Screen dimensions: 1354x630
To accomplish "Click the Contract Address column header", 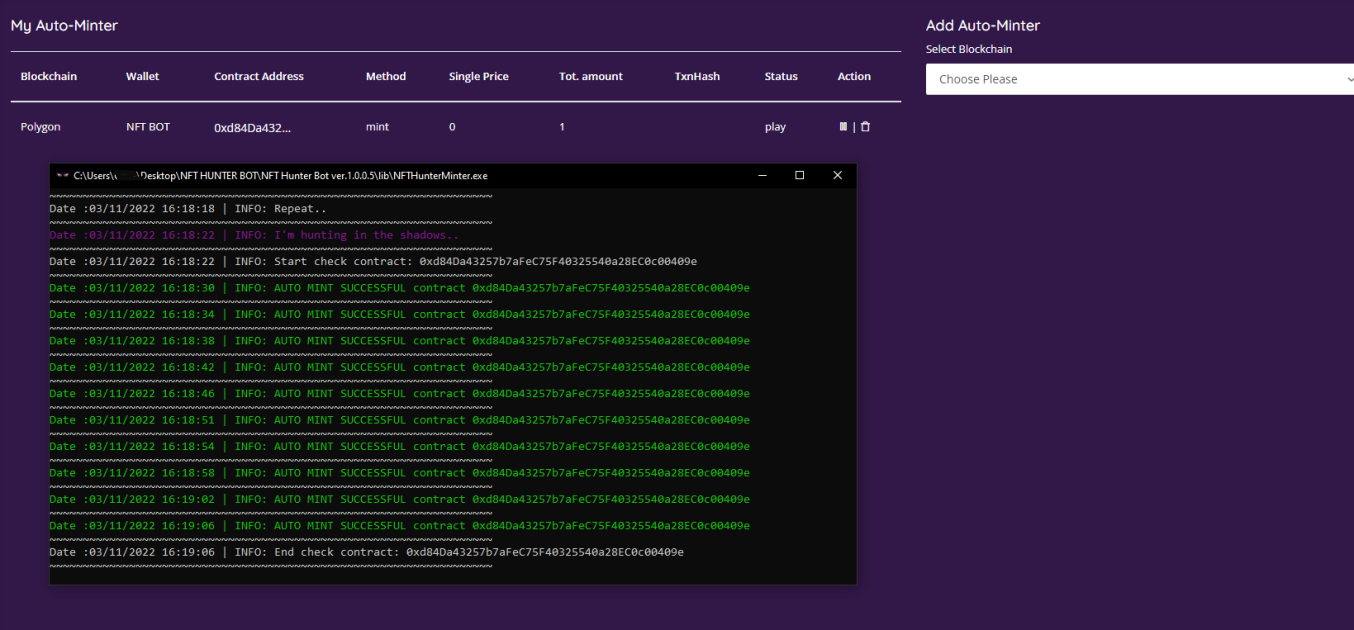I will coord(259,76).
